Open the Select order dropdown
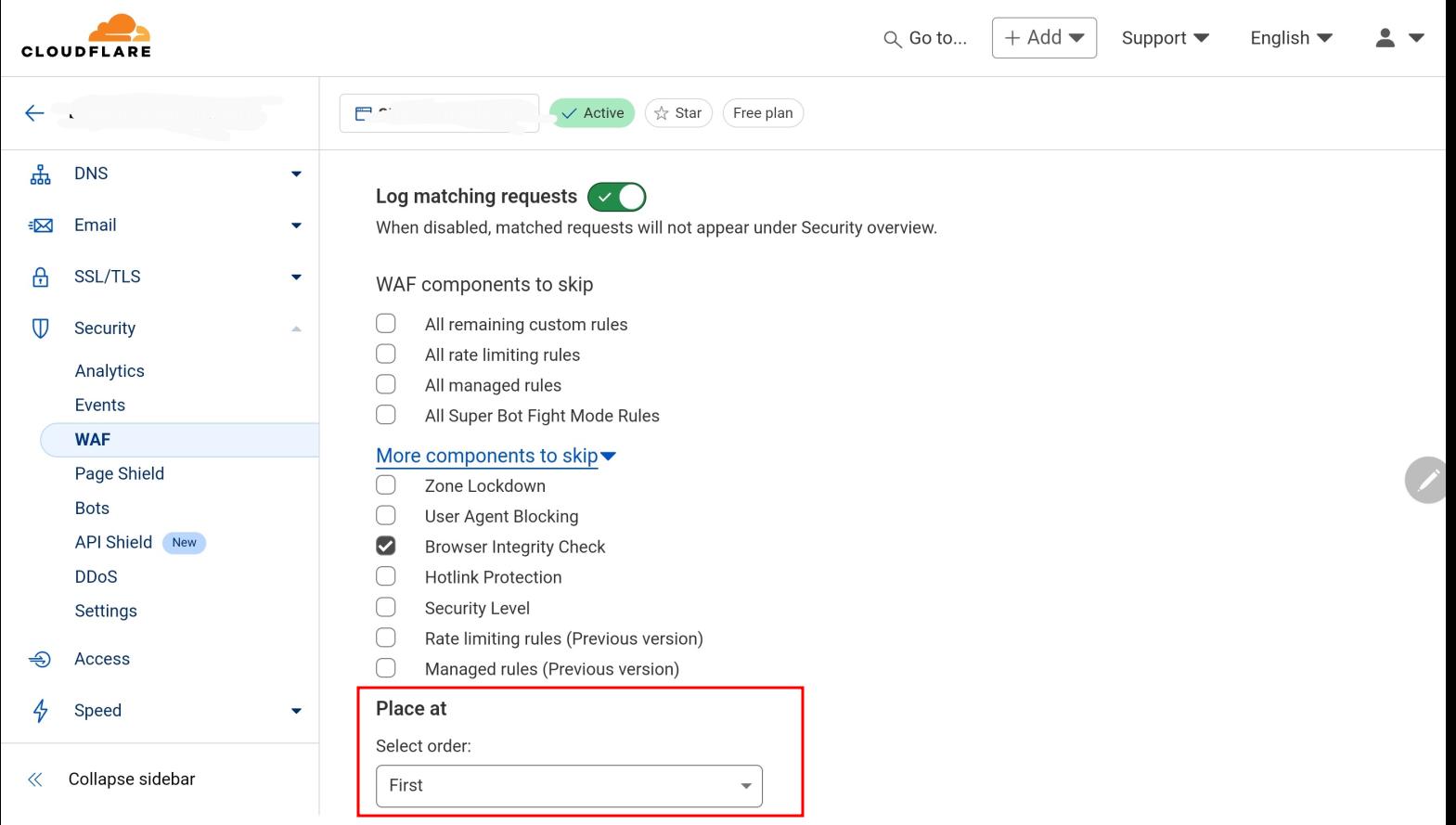This screenshot has height=825, width=1456. tap(569, 786)
